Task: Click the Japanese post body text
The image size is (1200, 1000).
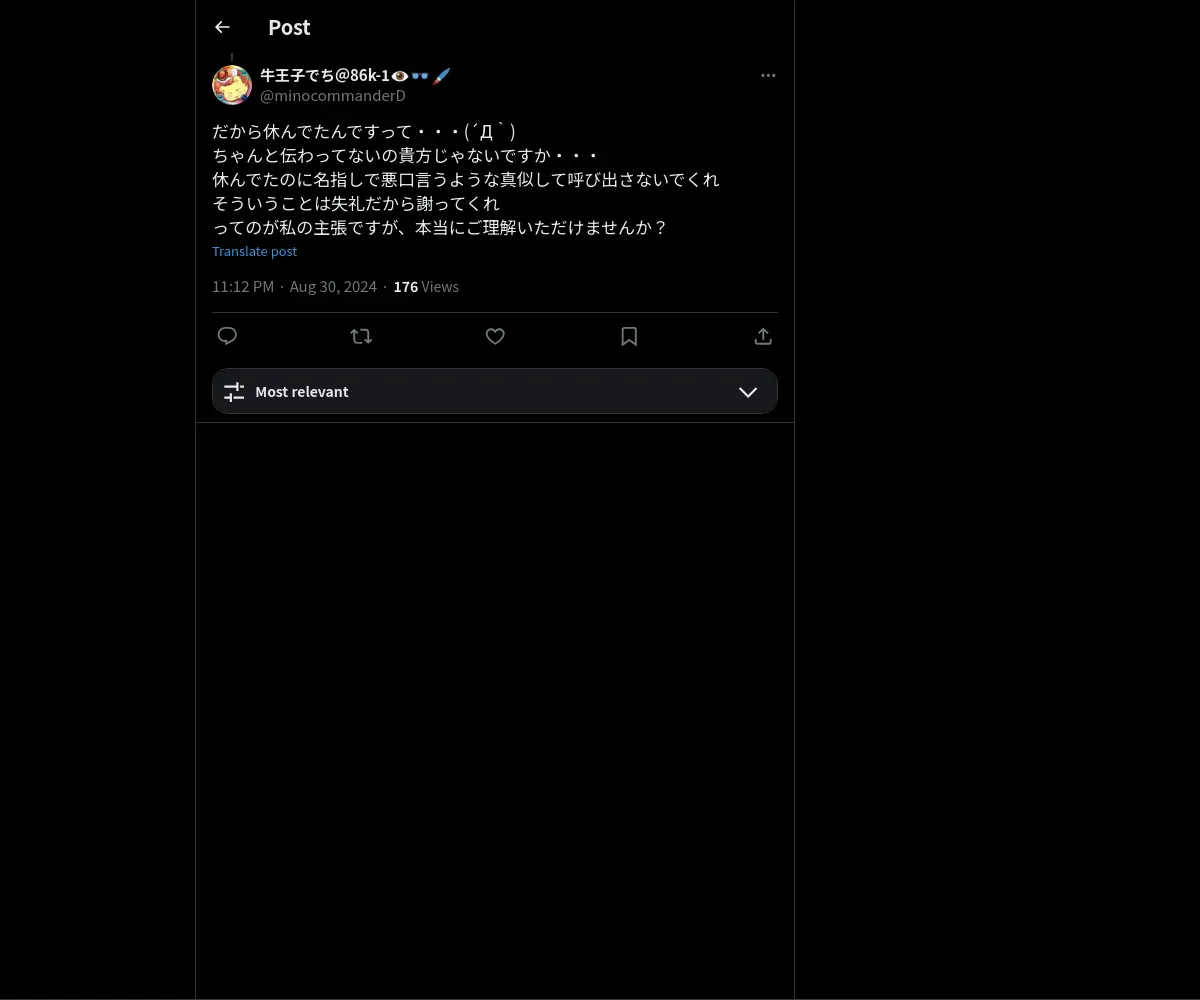Action: point(466,179)
